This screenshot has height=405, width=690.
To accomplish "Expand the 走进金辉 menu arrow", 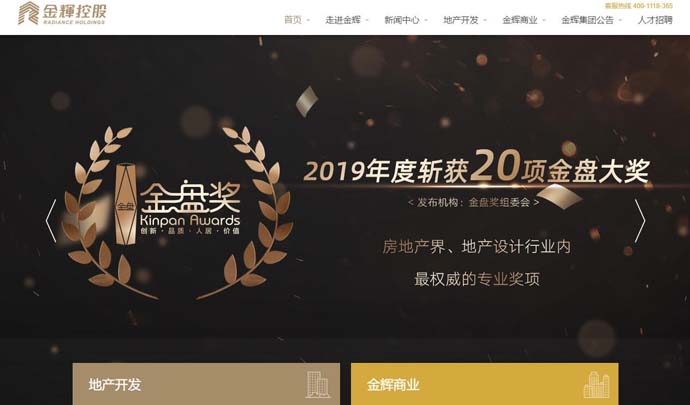I will pyautogui.click(x=367, y=20).
